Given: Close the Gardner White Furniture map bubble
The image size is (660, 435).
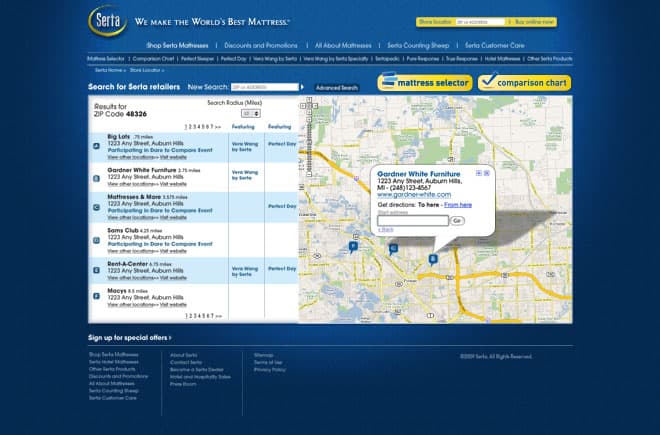Looking at the screenshot, I should [487, 173].
